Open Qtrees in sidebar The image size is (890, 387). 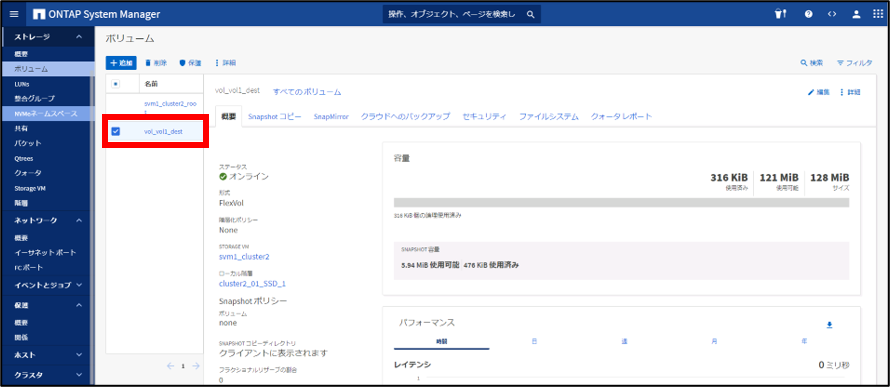coord(24,159)
